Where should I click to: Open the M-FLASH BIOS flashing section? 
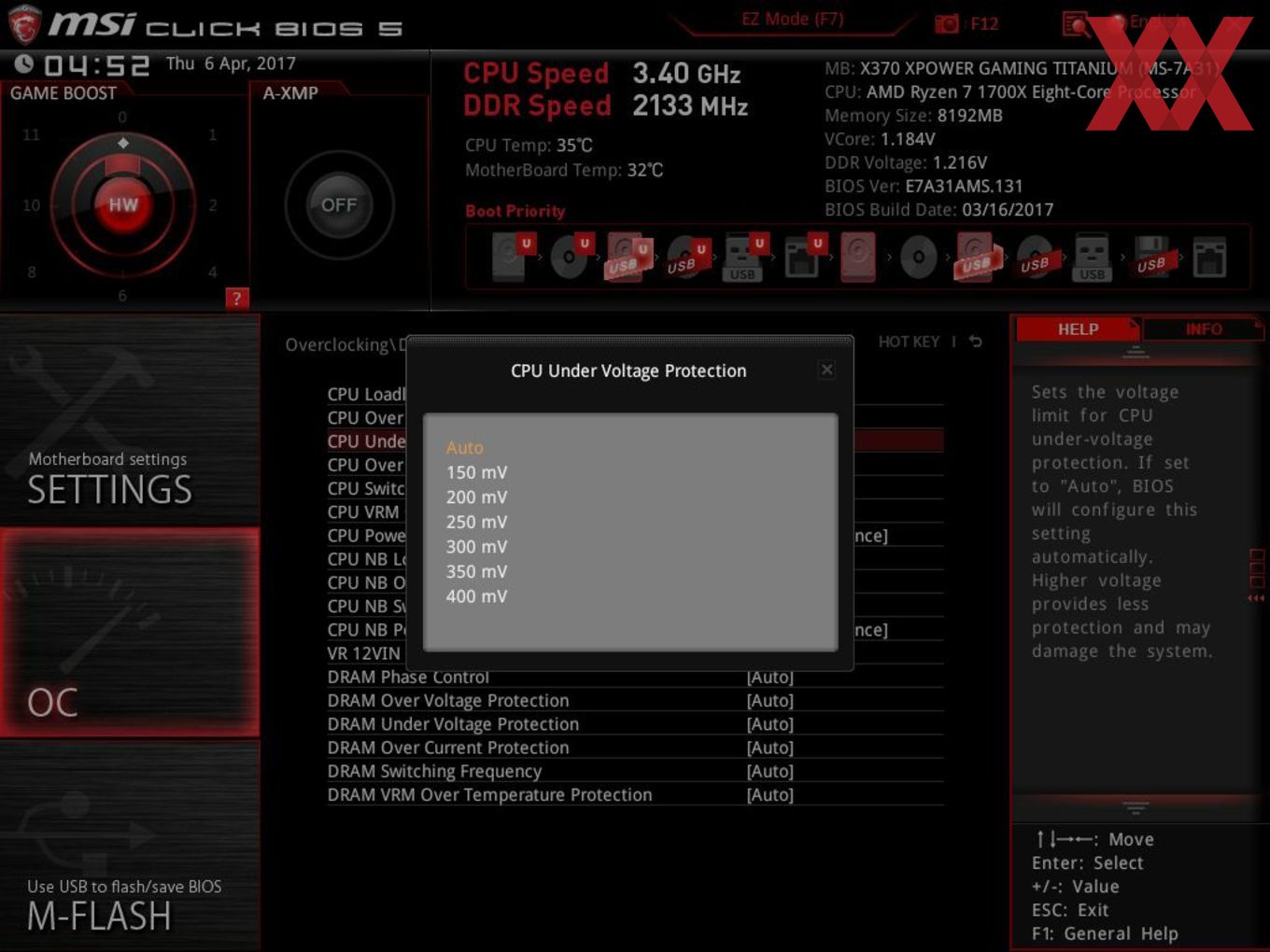click(130, 846)
